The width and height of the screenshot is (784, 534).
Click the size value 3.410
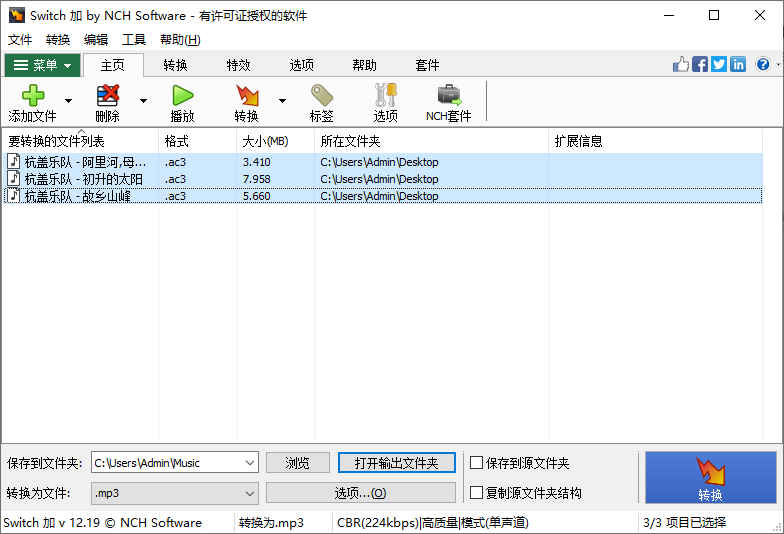click(x=256, y=162)
